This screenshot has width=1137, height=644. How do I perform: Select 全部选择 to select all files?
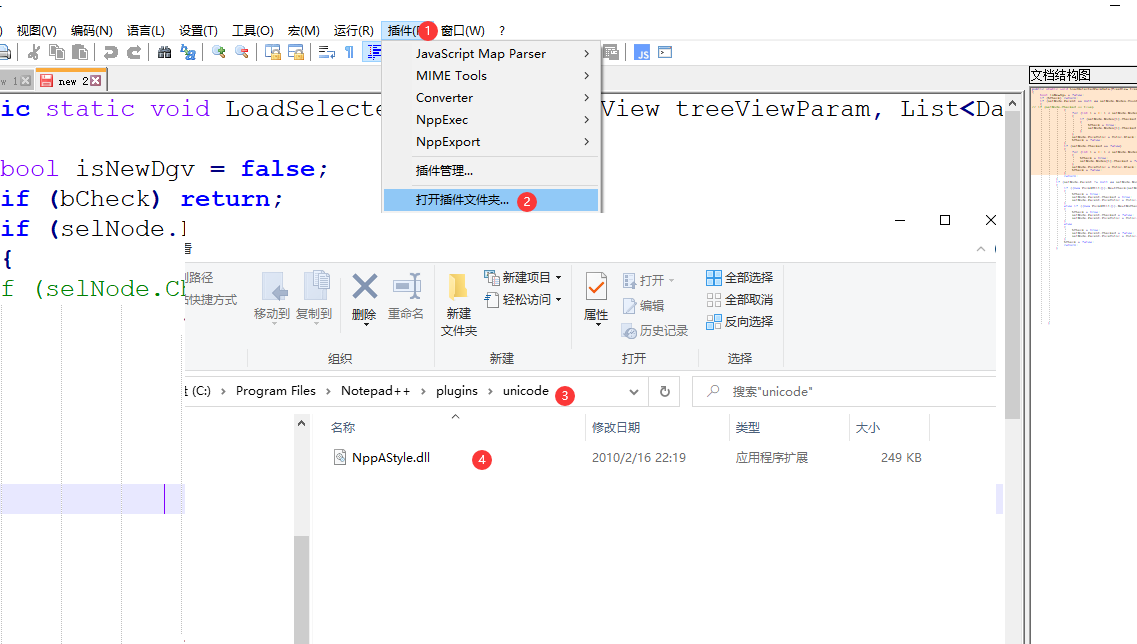(x=740, y=277)
